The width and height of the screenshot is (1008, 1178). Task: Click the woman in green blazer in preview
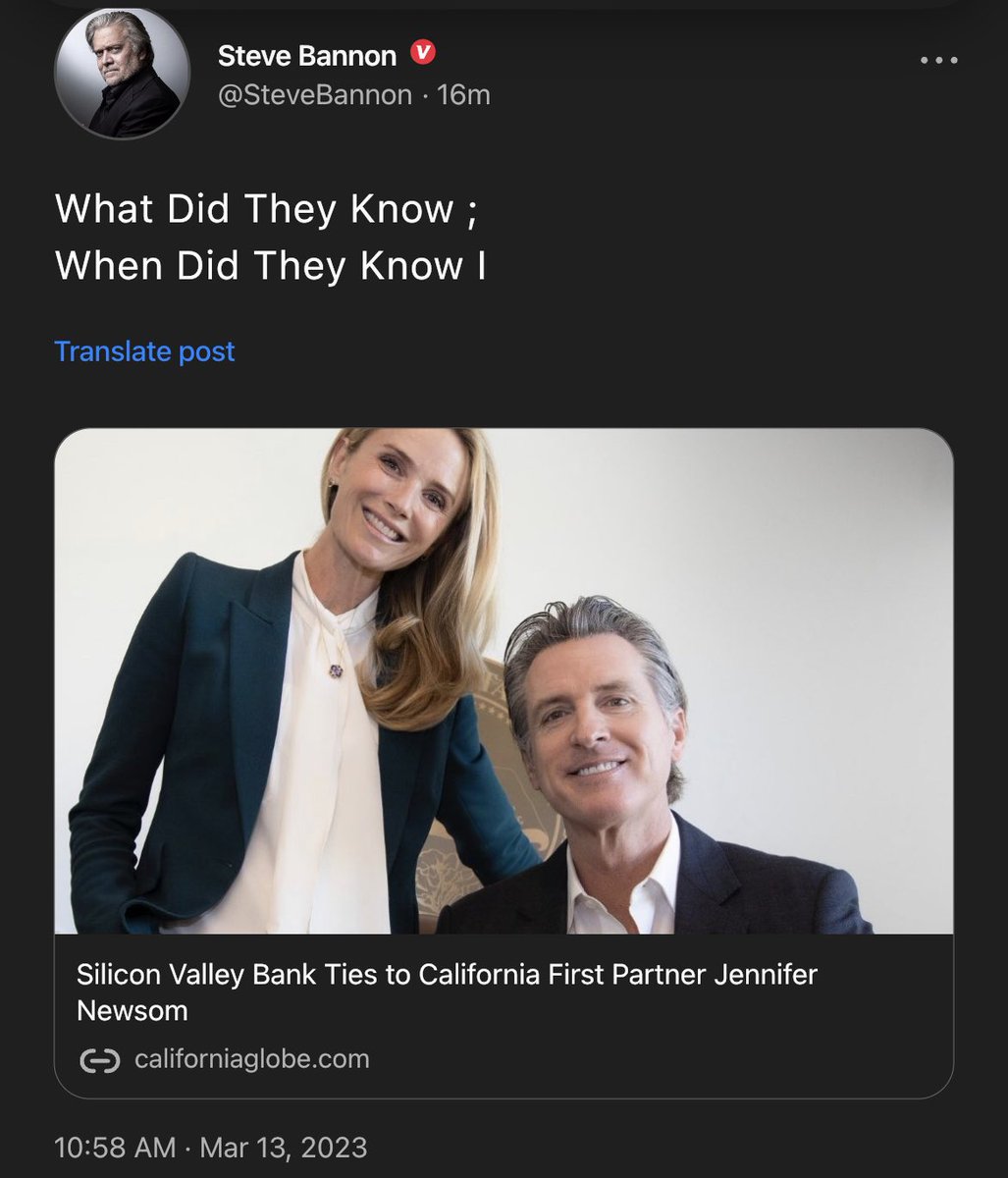click(294, 687)
